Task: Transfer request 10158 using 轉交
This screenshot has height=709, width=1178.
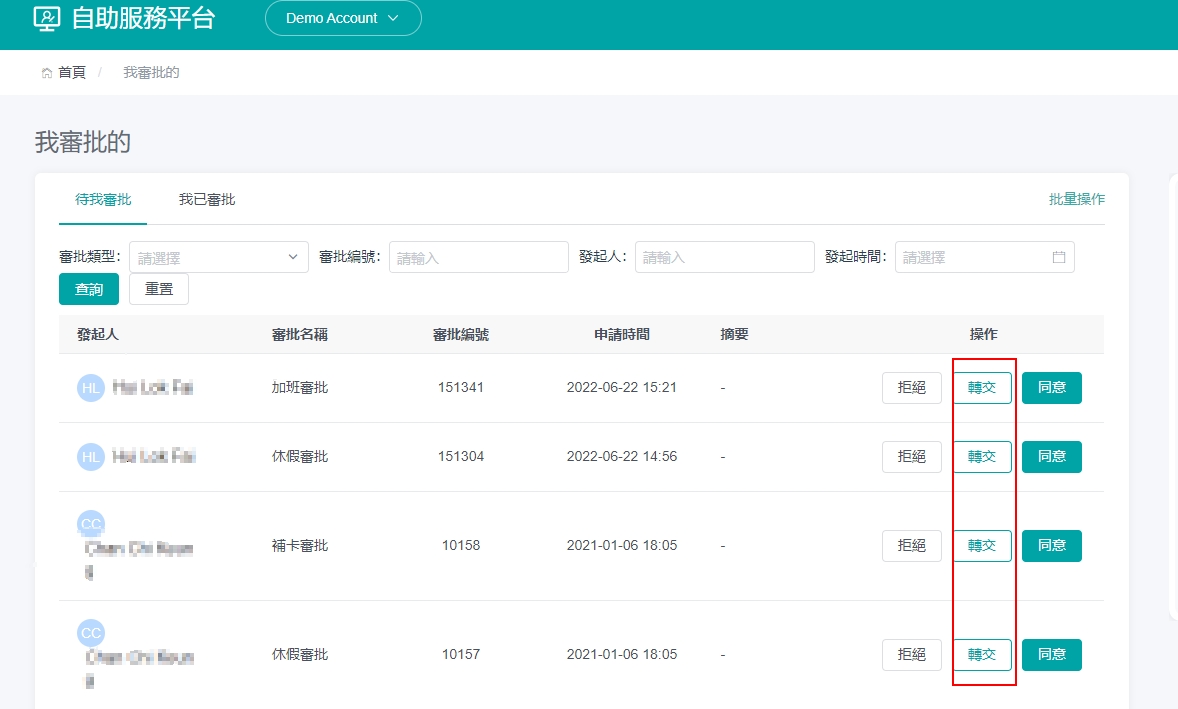Action: [982, 546]
